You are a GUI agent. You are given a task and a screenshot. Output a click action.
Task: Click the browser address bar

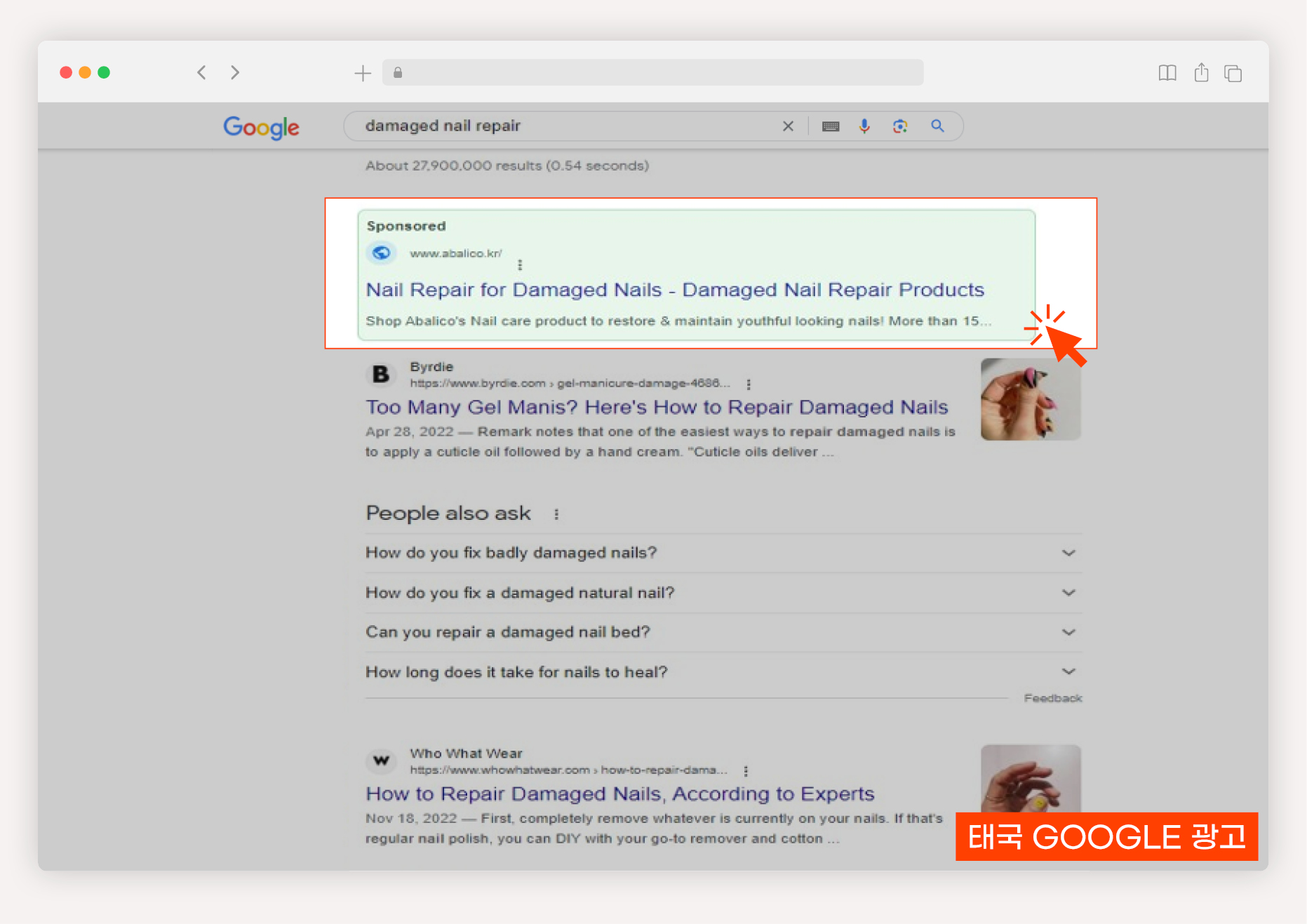653,72
